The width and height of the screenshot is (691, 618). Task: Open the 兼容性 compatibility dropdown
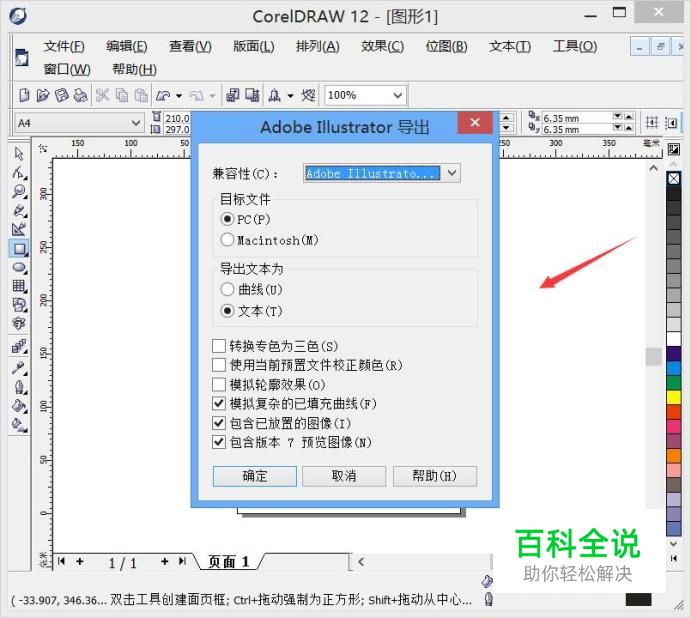[452, 173]
